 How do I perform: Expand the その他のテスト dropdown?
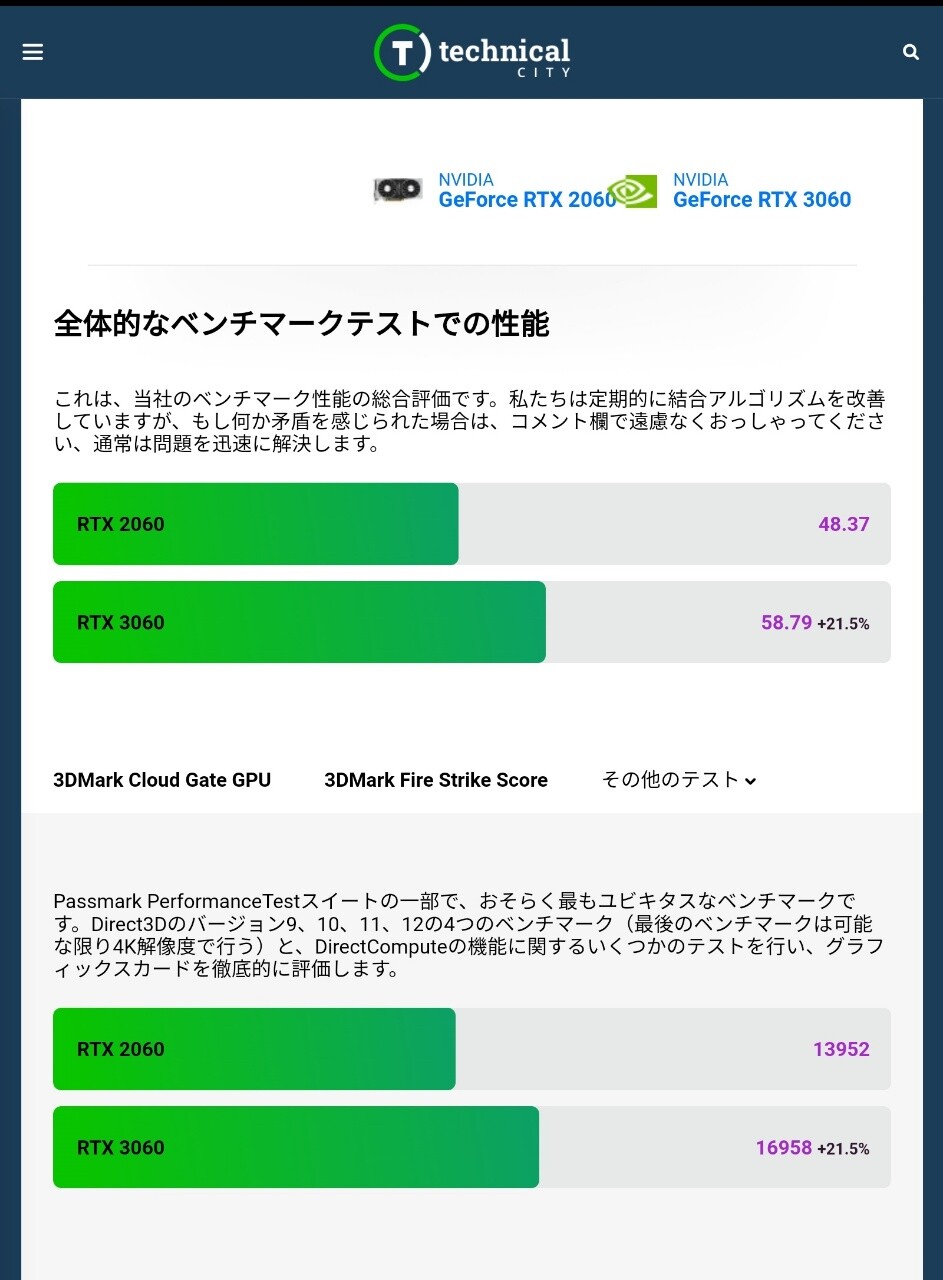(x=670, y=780)
